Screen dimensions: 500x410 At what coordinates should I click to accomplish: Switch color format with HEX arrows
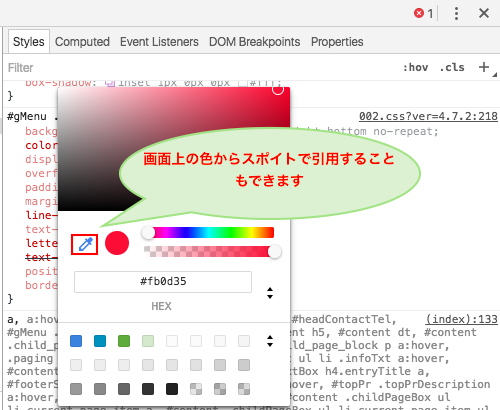[x=270, y=293]
